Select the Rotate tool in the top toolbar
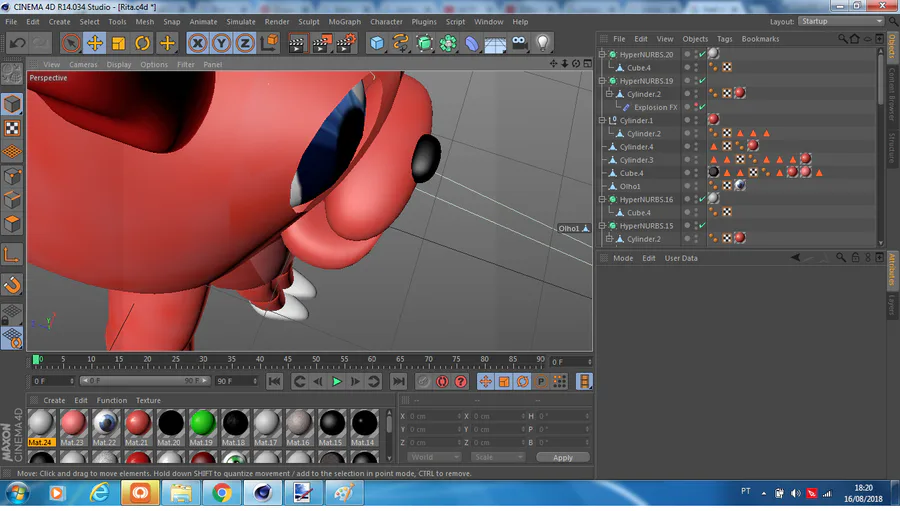The image size is (900, 511). coord(142,43)
